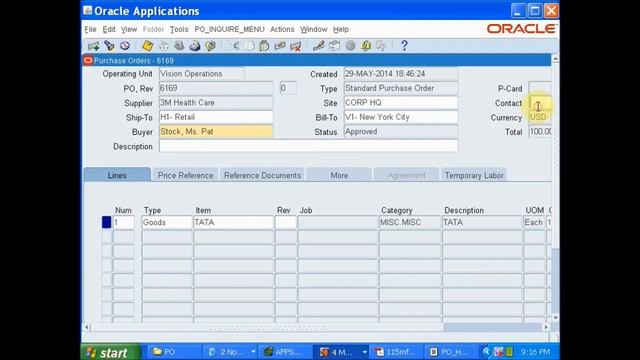This screenshot has height=360, width=640.
Task: Click the line Description cell TATA
Action: [482, 222]
